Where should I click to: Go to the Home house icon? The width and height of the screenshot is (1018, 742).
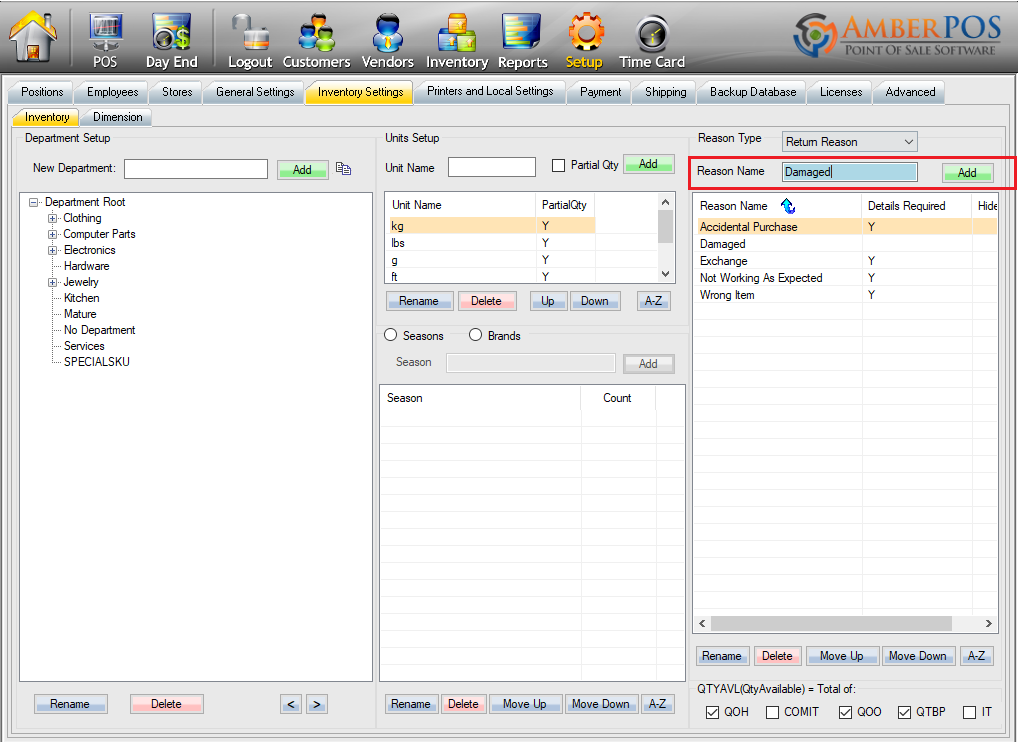pos(32,37)
